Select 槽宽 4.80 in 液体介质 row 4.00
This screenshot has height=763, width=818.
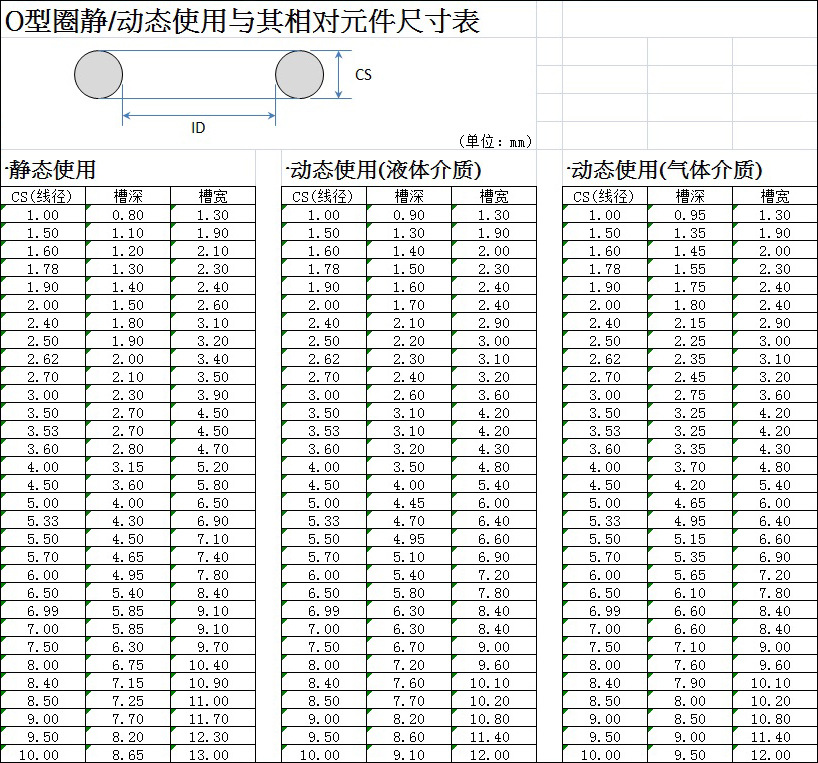pyautogui.click(x=494, y=467)
